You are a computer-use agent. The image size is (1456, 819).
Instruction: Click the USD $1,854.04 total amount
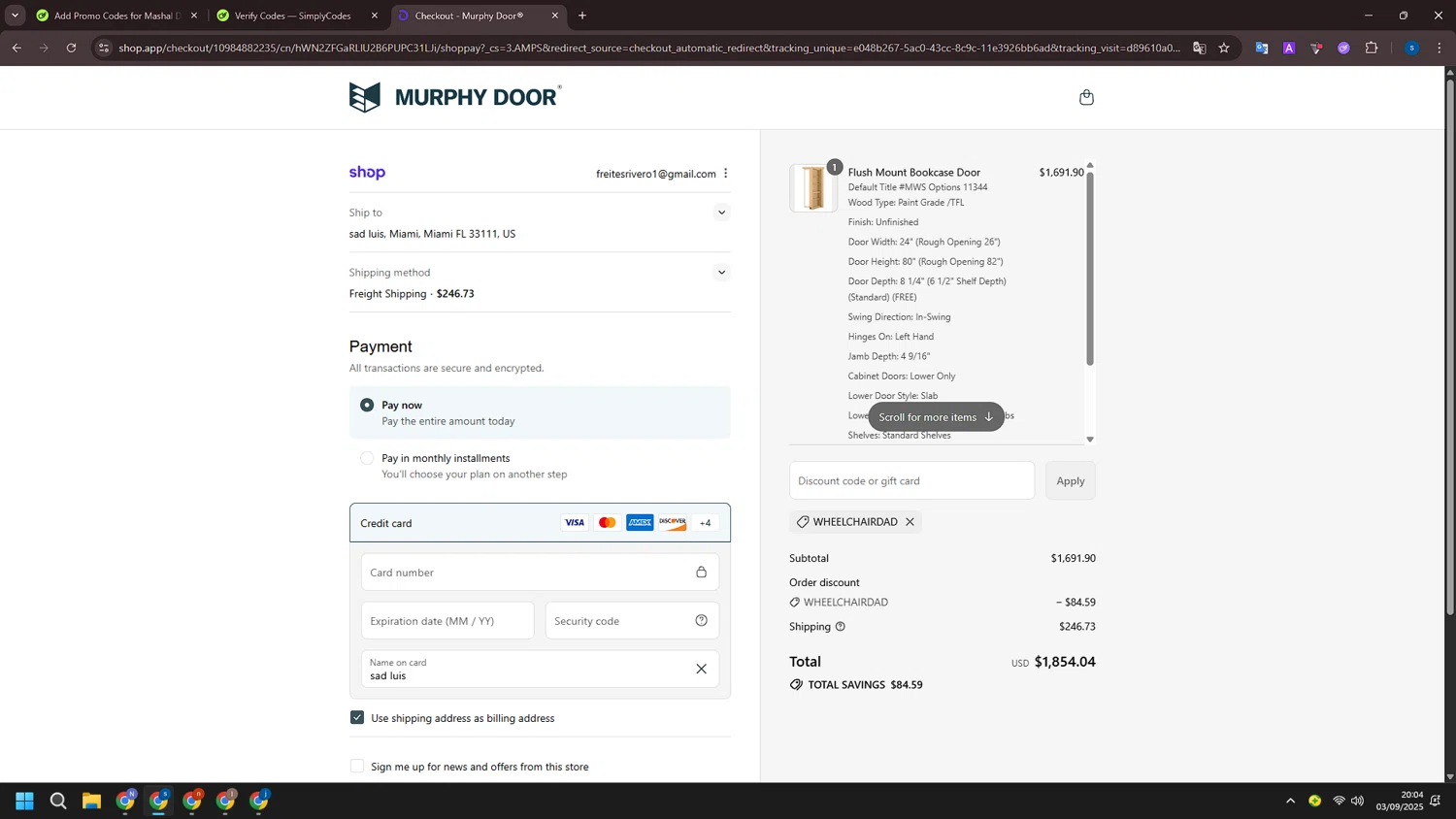pyautogui.click(x=1053, y=662)
